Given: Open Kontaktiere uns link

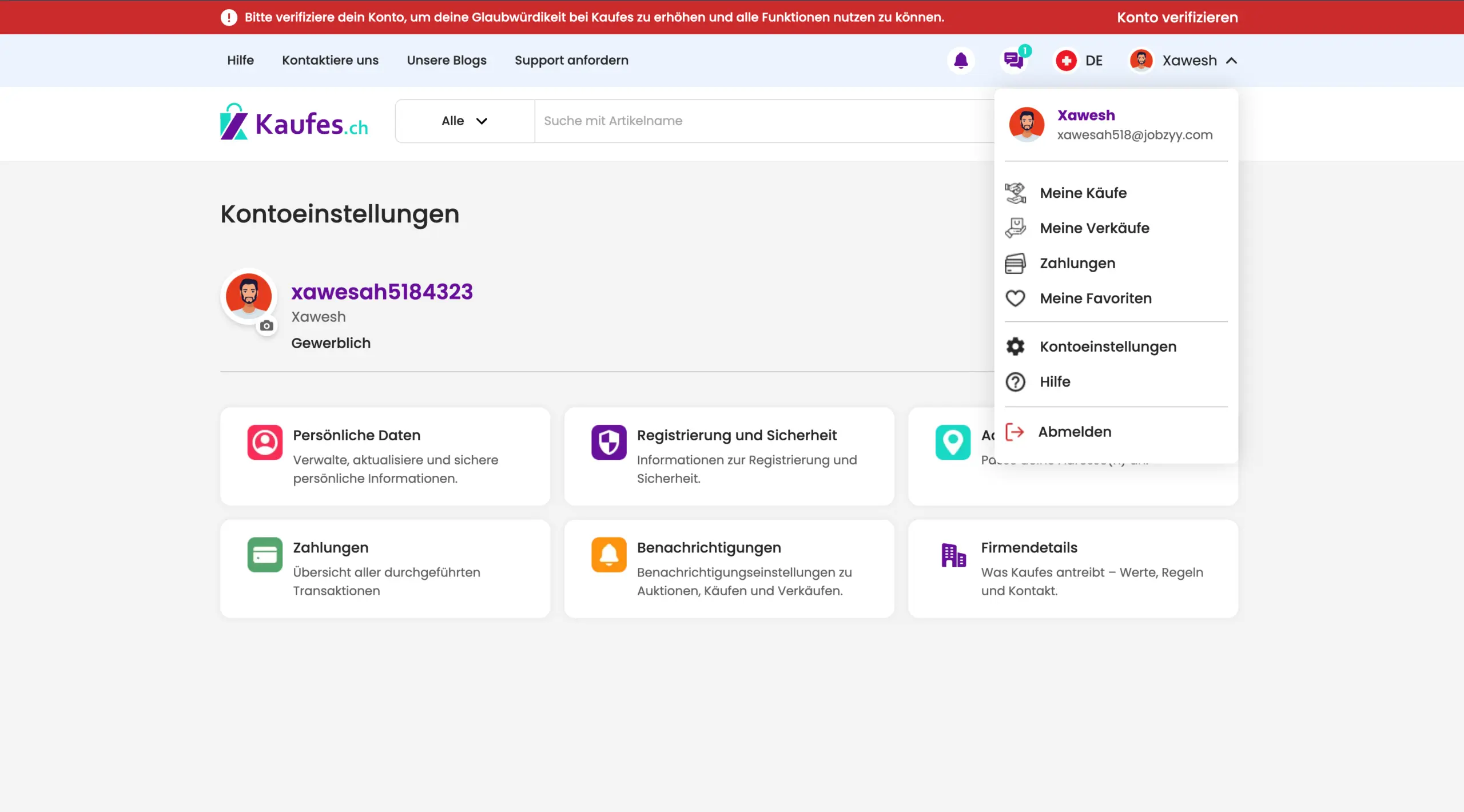Looking at the screenshot, I should point(330,60).
